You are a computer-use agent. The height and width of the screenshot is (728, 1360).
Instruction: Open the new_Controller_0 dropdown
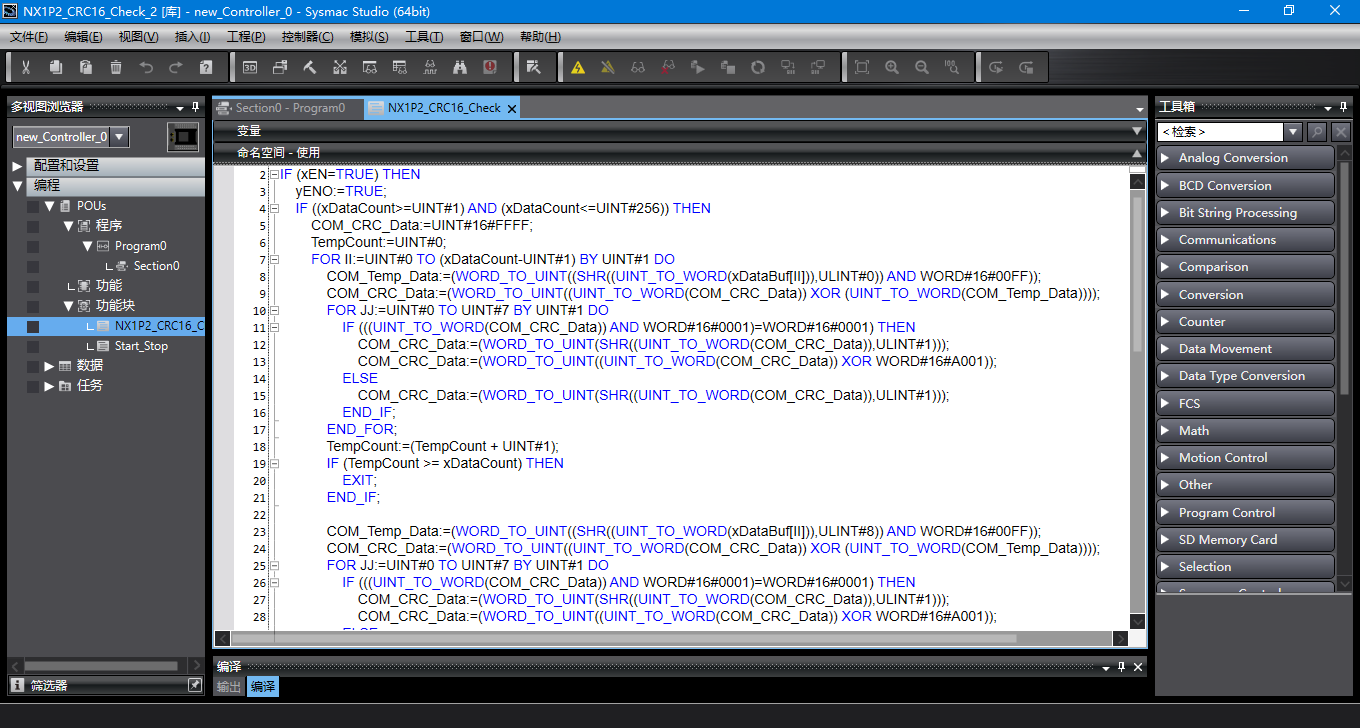[119, 137]
